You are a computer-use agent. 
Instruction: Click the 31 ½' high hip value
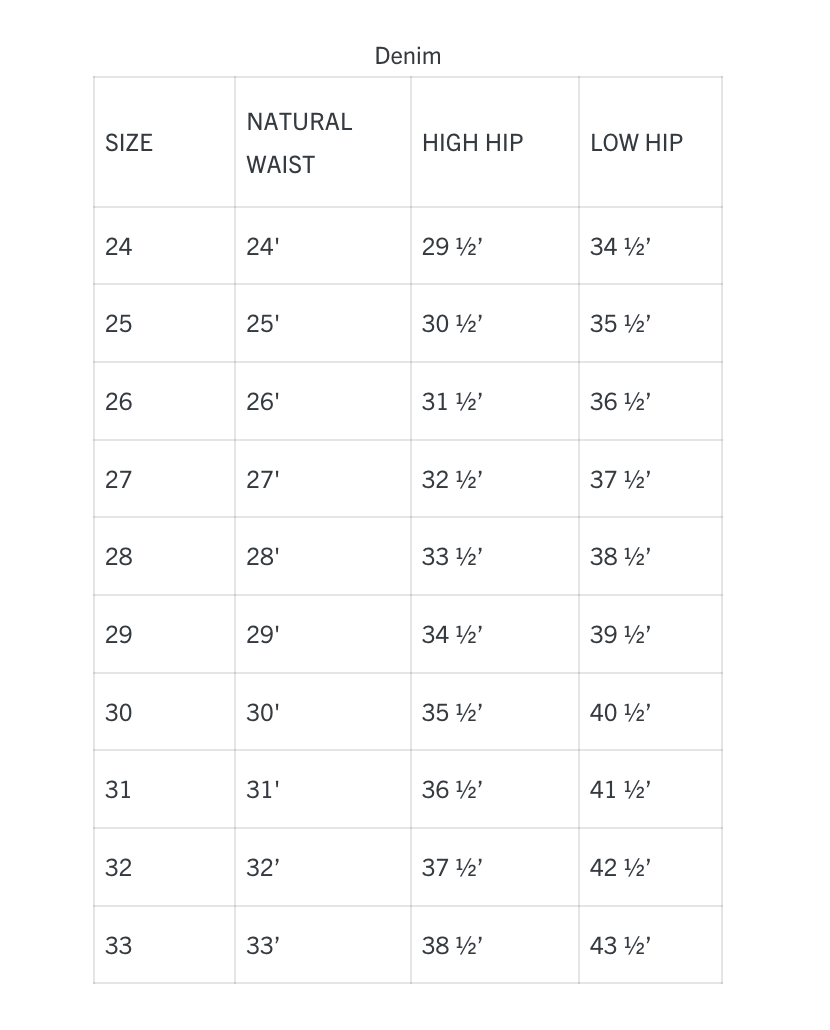[x=452, y=401]
